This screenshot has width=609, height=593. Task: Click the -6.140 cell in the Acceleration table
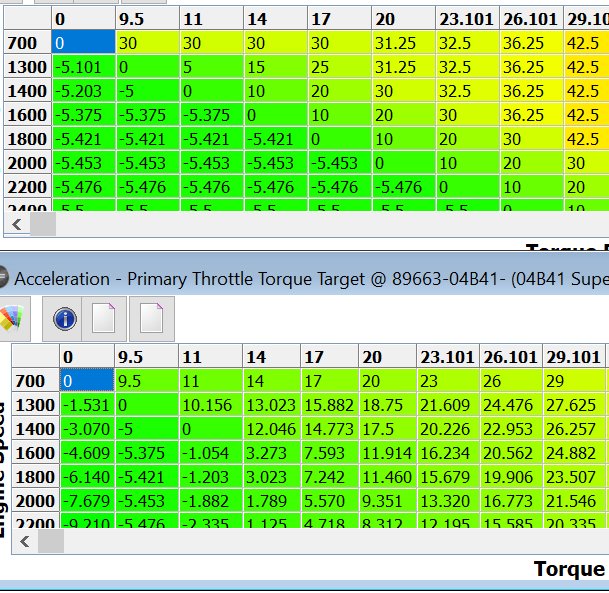coord(87,476)
